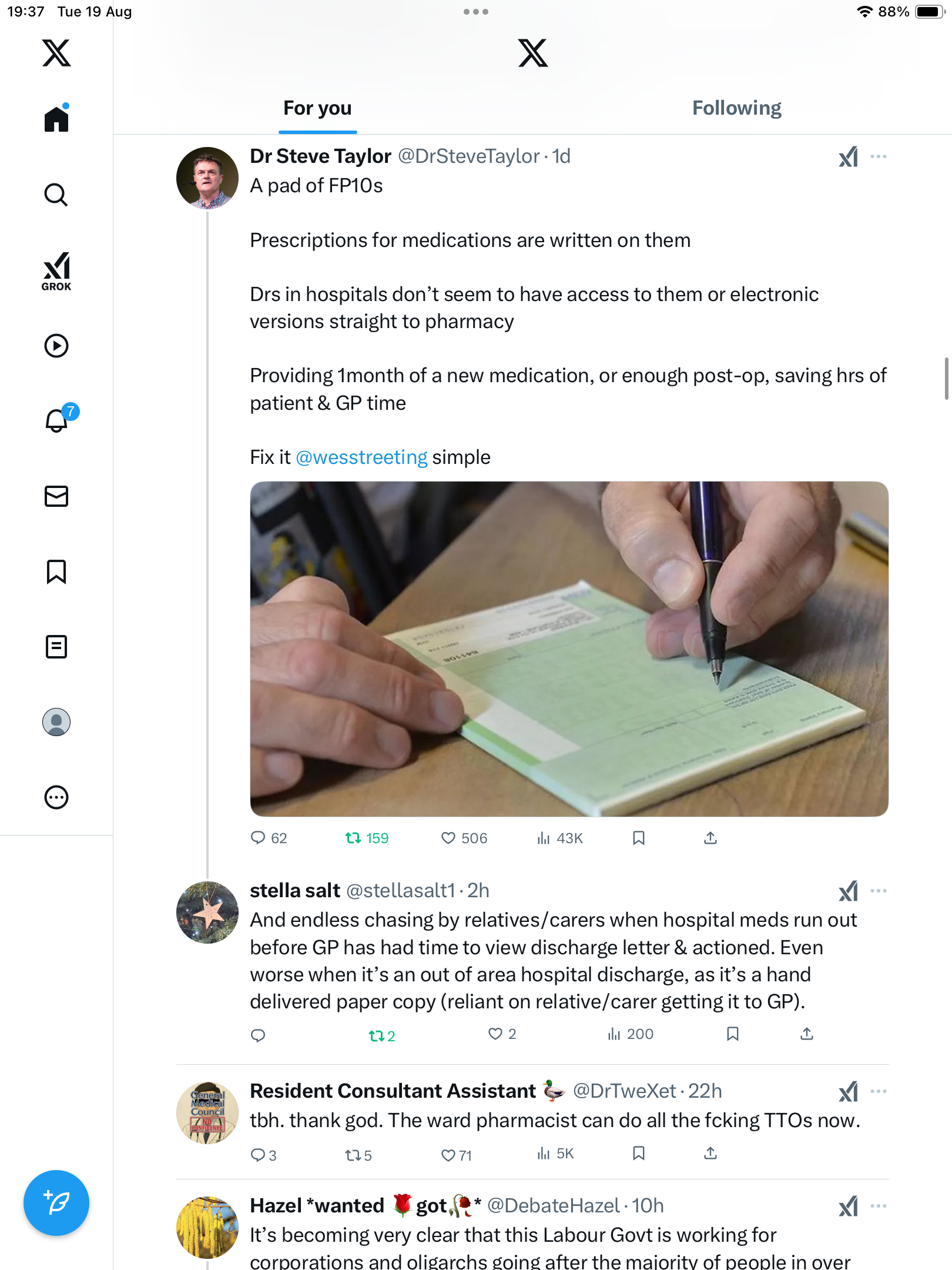Open the Search page in sidebar
Image resolution: width=952 pixels, height=1270 pixels.
point(56,195)
